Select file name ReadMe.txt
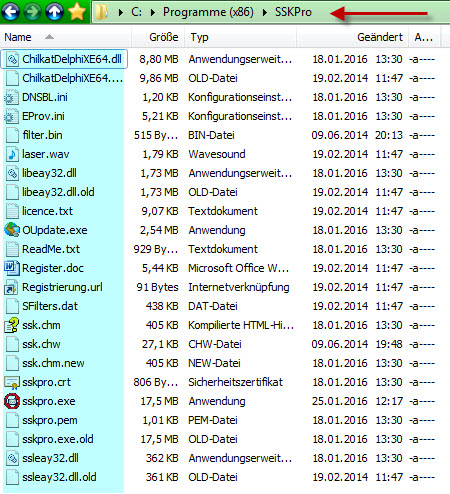Viewport: 450px width, 494px height. 51,249
